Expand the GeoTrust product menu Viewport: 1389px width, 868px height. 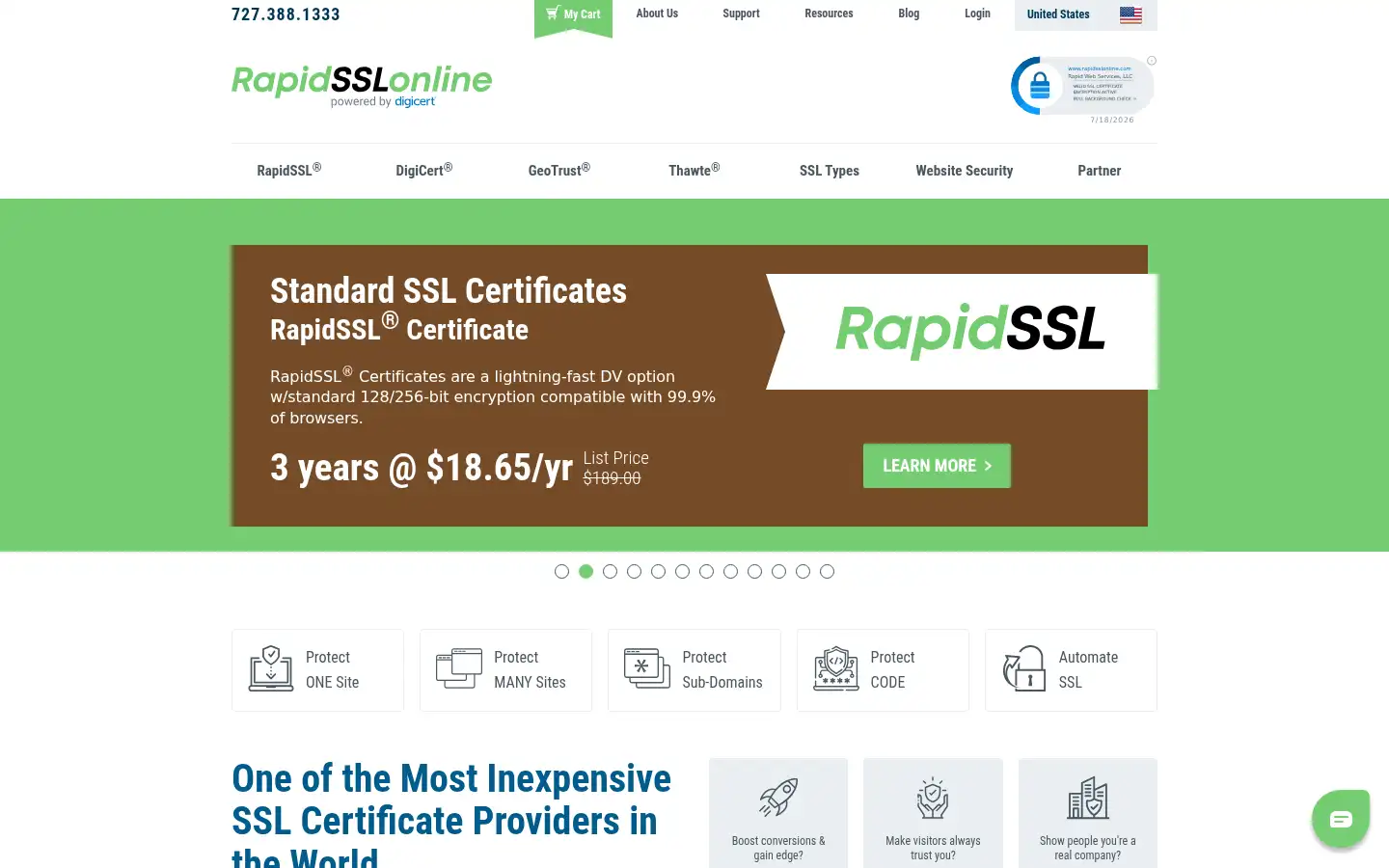[x=559, y=171]
